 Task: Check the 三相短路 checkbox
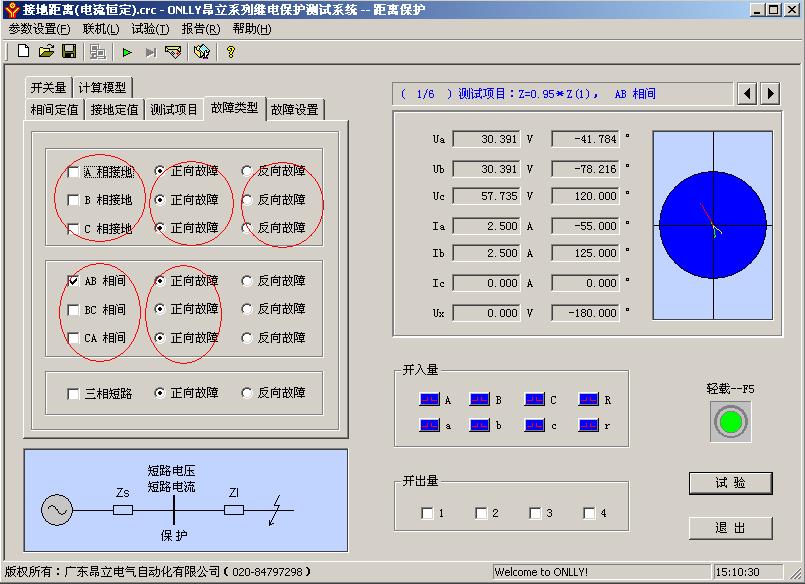pyautogui.click(x=73, y=394)
